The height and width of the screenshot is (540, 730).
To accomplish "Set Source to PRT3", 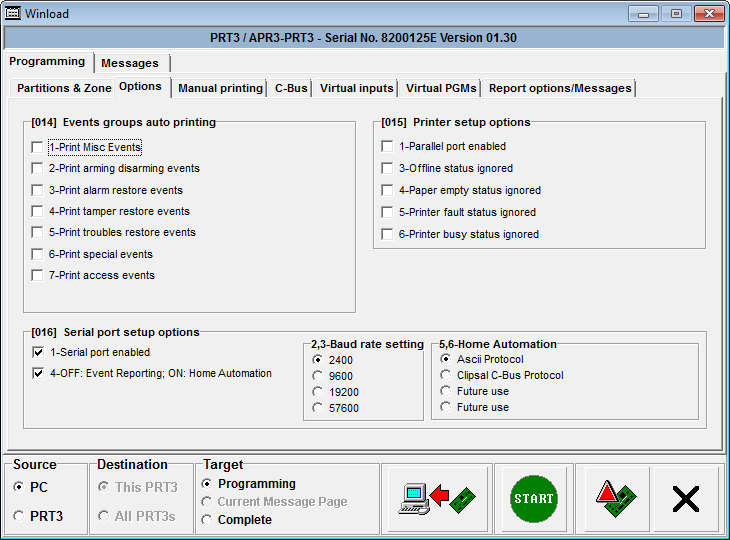I will [19, 516].
